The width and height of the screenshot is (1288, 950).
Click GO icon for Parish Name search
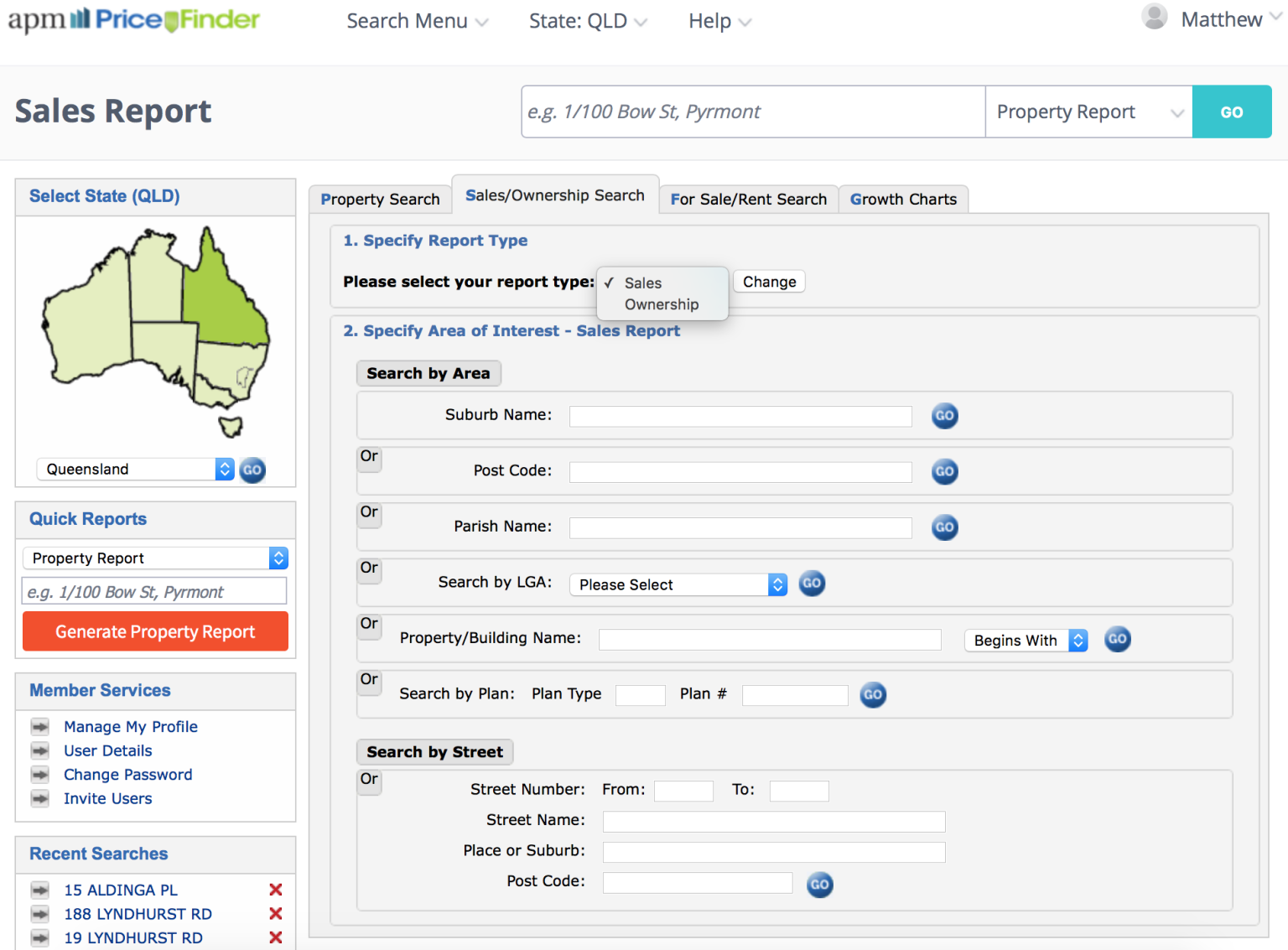pyautogui.click(x=944, y=527)
